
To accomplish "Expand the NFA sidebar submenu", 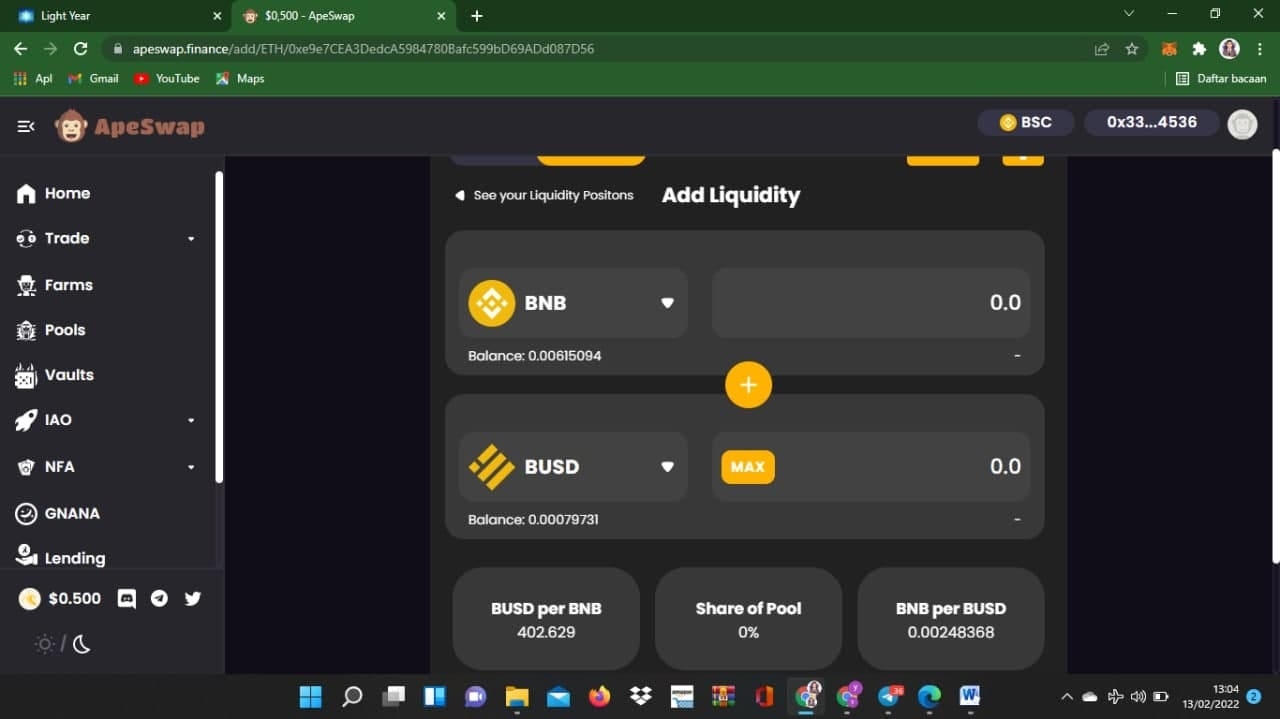I will tap(107, 467).
